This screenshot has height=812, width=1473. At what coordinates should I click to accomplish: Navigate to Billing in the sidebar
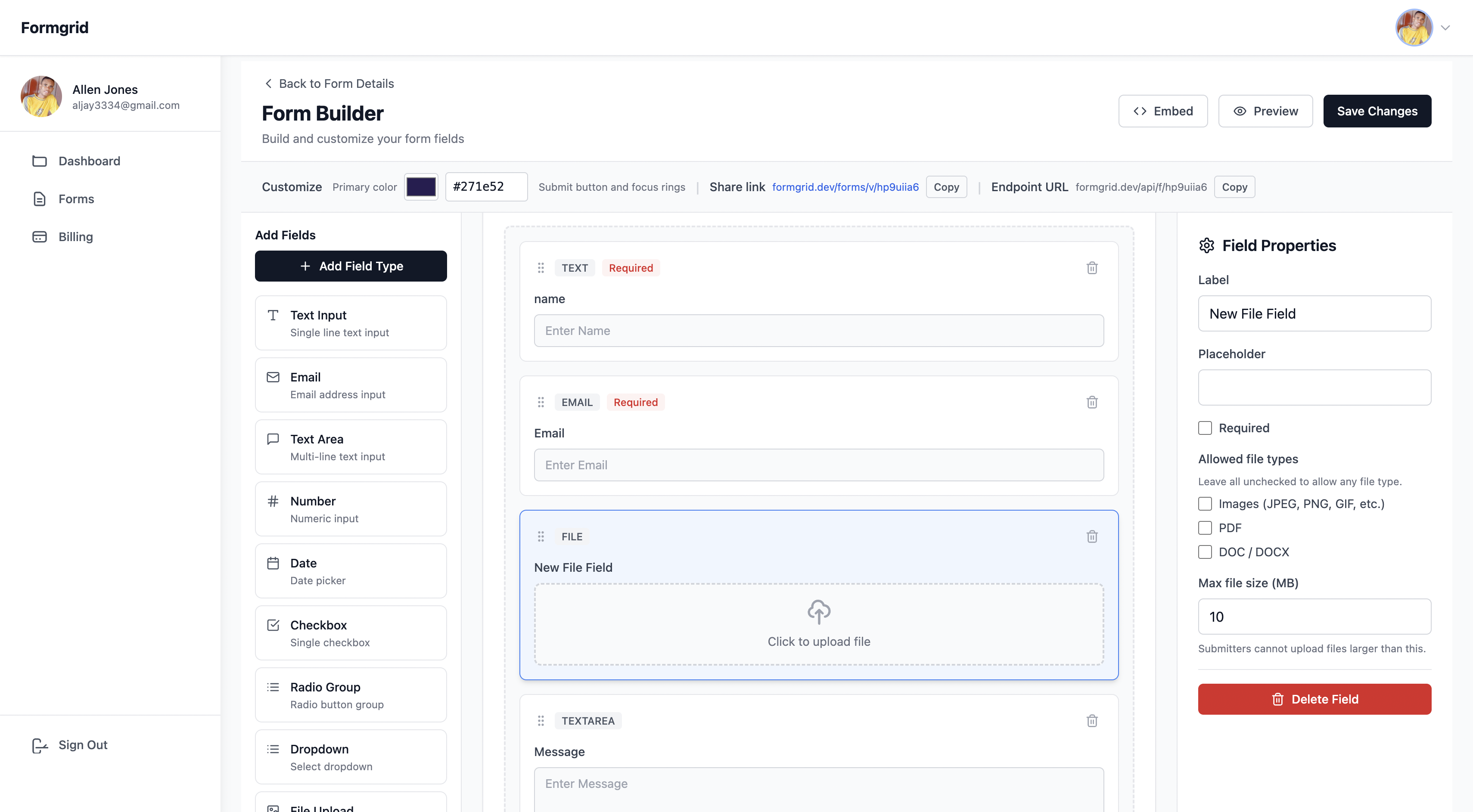[x=75, y=236]
